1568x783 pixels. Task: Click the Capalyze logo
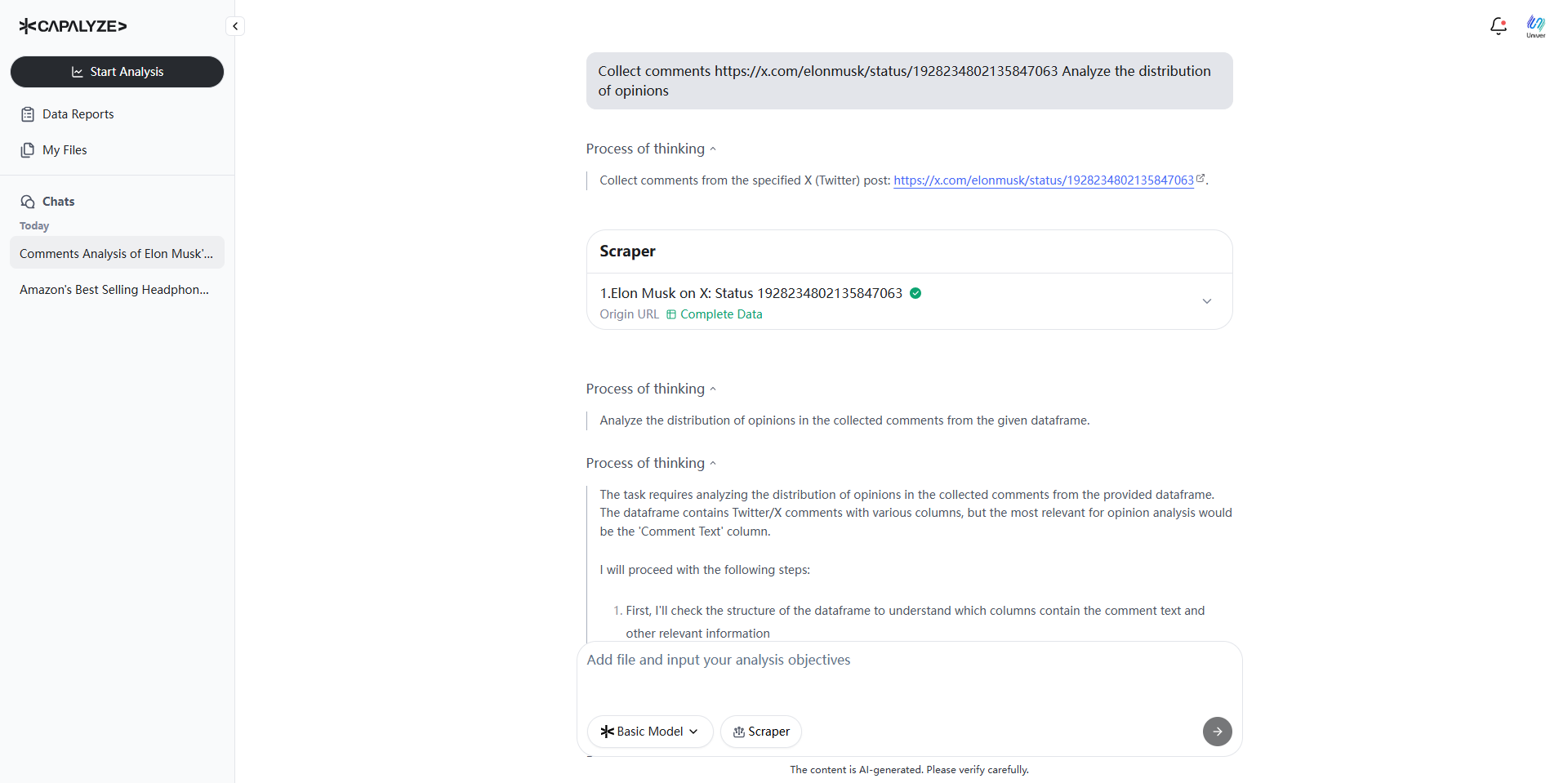click(73, 26)
